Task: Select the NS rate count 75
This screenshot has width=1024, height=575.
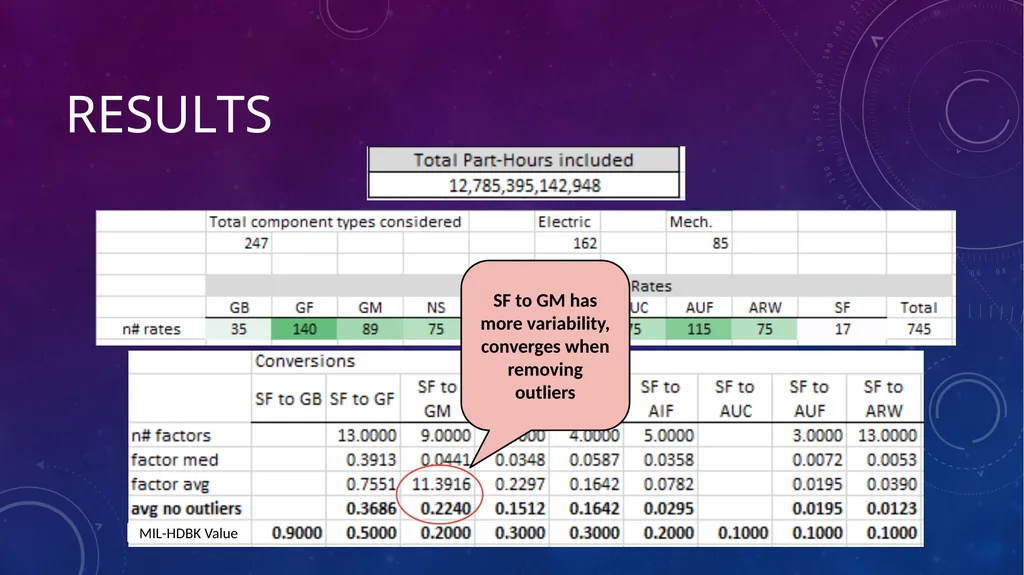Action: tap(436, 329)
